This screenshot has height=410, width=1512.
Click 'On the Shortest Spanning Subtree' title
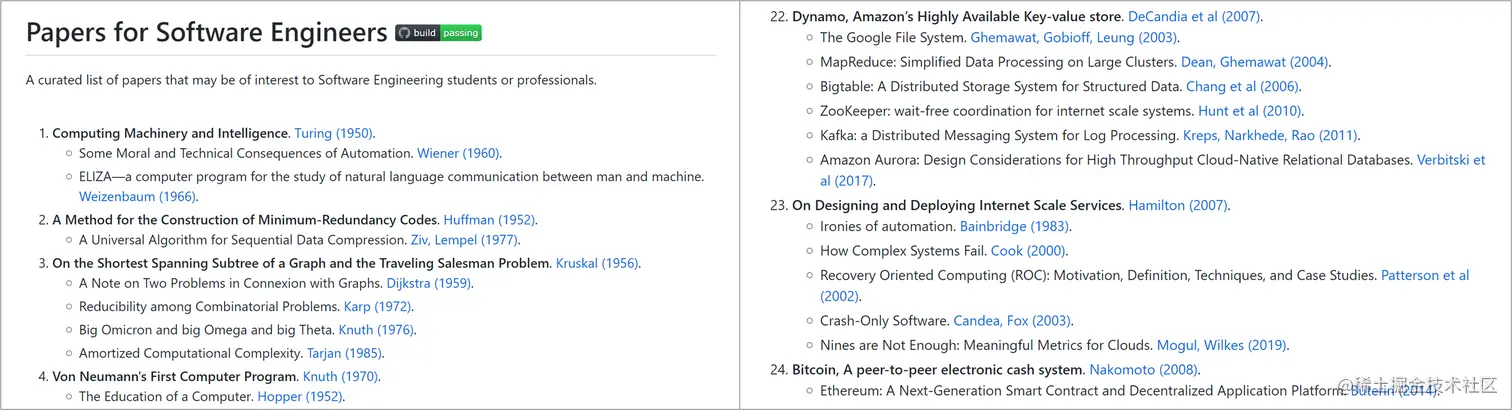pyautogui.click(x=300, y=263)
